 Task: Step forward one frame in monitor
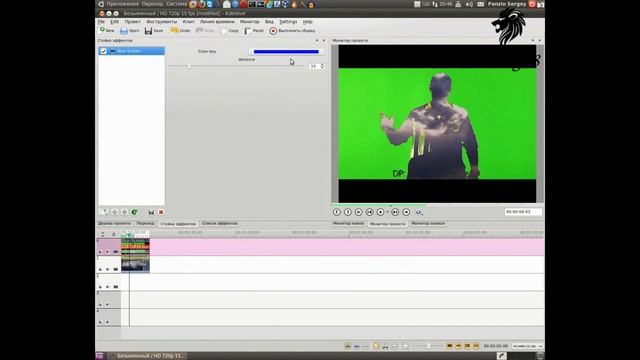click(395, 212)
